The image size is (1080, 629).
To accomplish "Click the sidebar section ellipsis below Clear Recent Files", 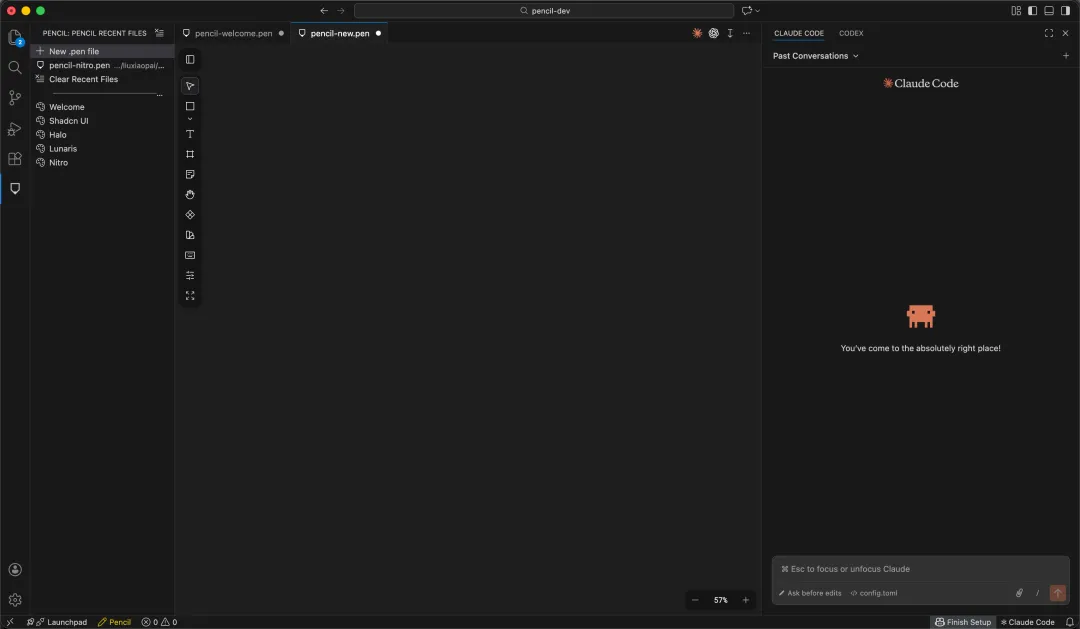I will [160, 94].
